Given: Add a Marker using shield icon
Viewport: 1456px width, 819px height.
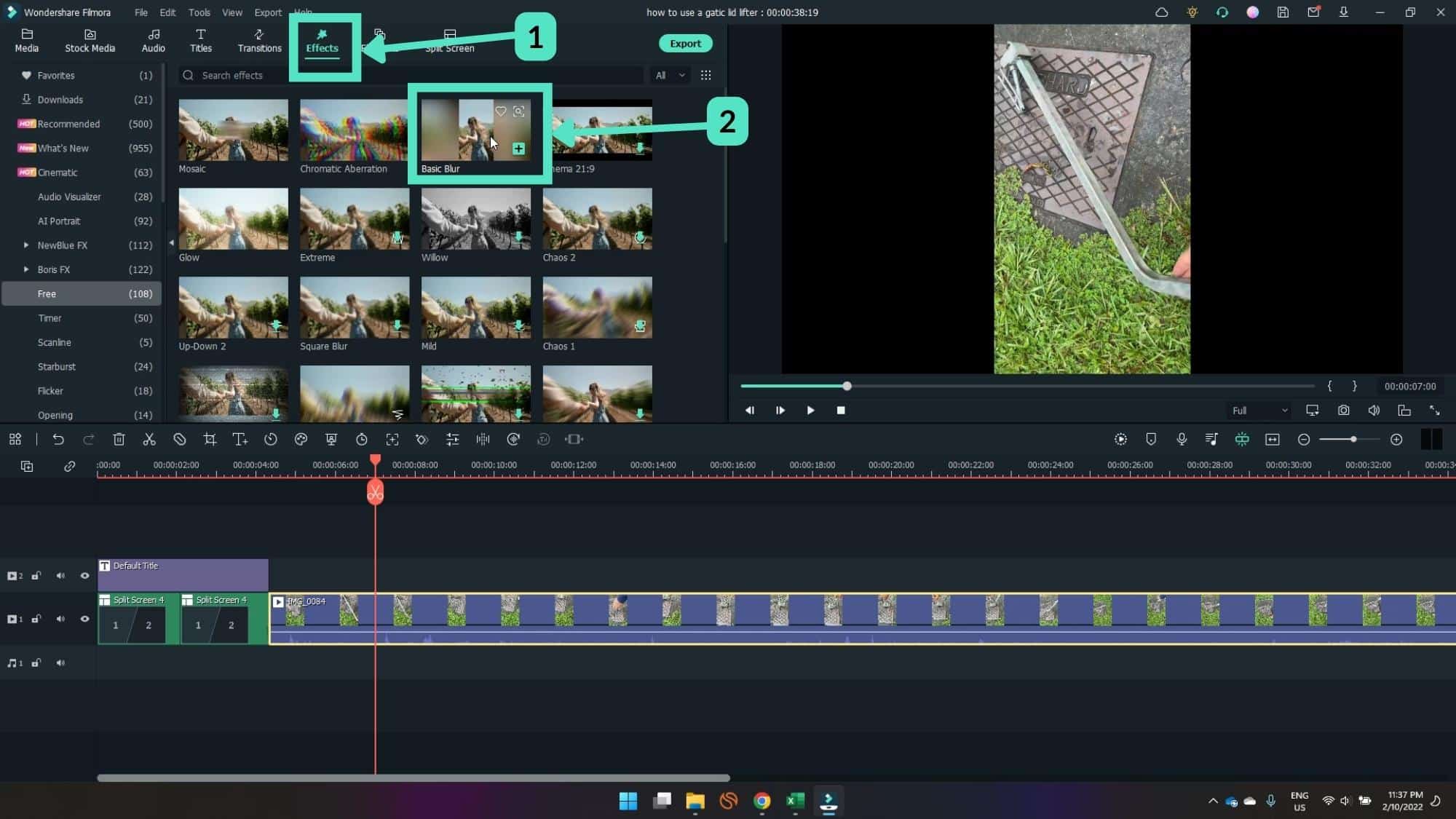Looking at the screenshot, I should 1151,439.
